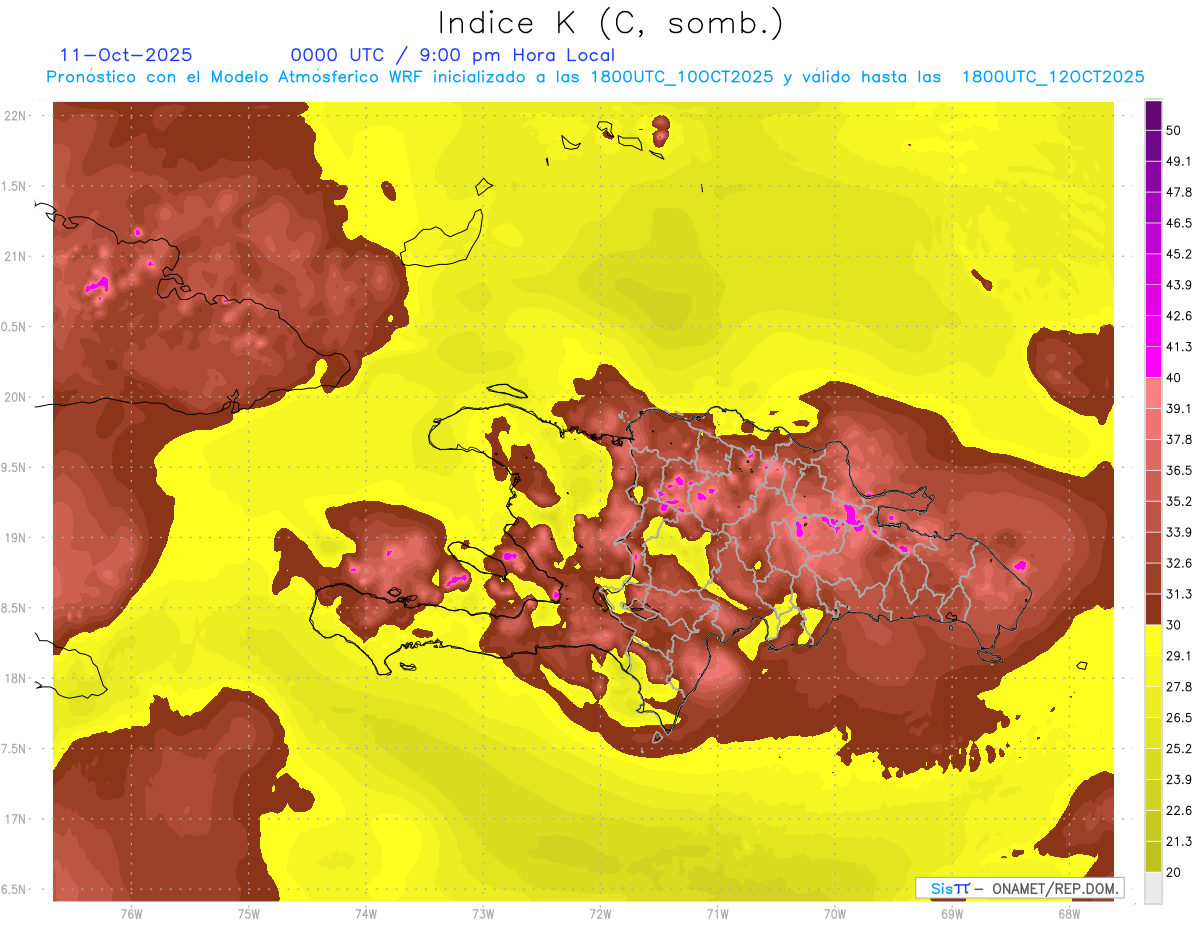1200x927 pixels.
Task: Click the '40' colorbar value
Action: (1175, 377)
